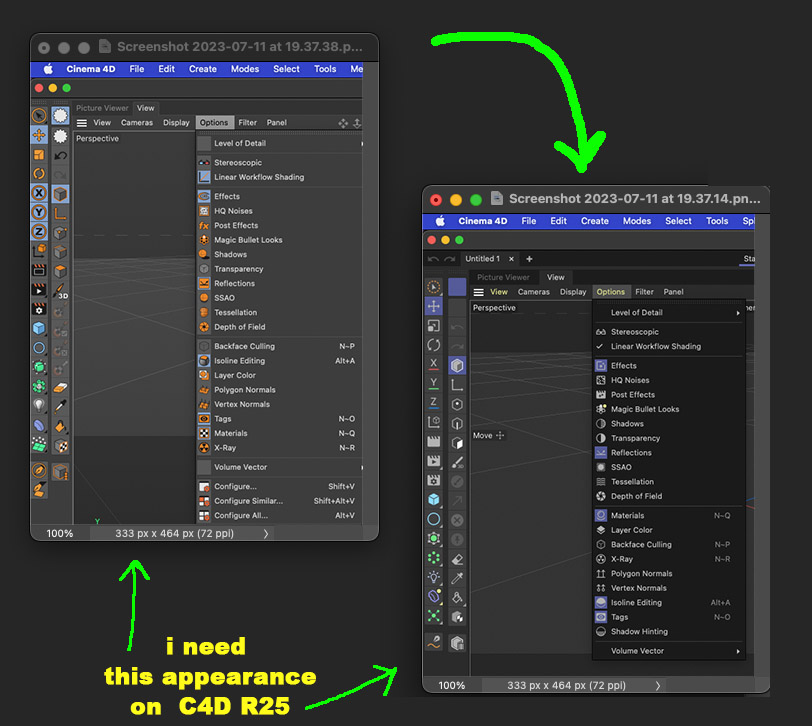The height and width of the screenshot is (726, 812).
Task: Select Untitled 1 document tab
Action: [x=482, y=259]
